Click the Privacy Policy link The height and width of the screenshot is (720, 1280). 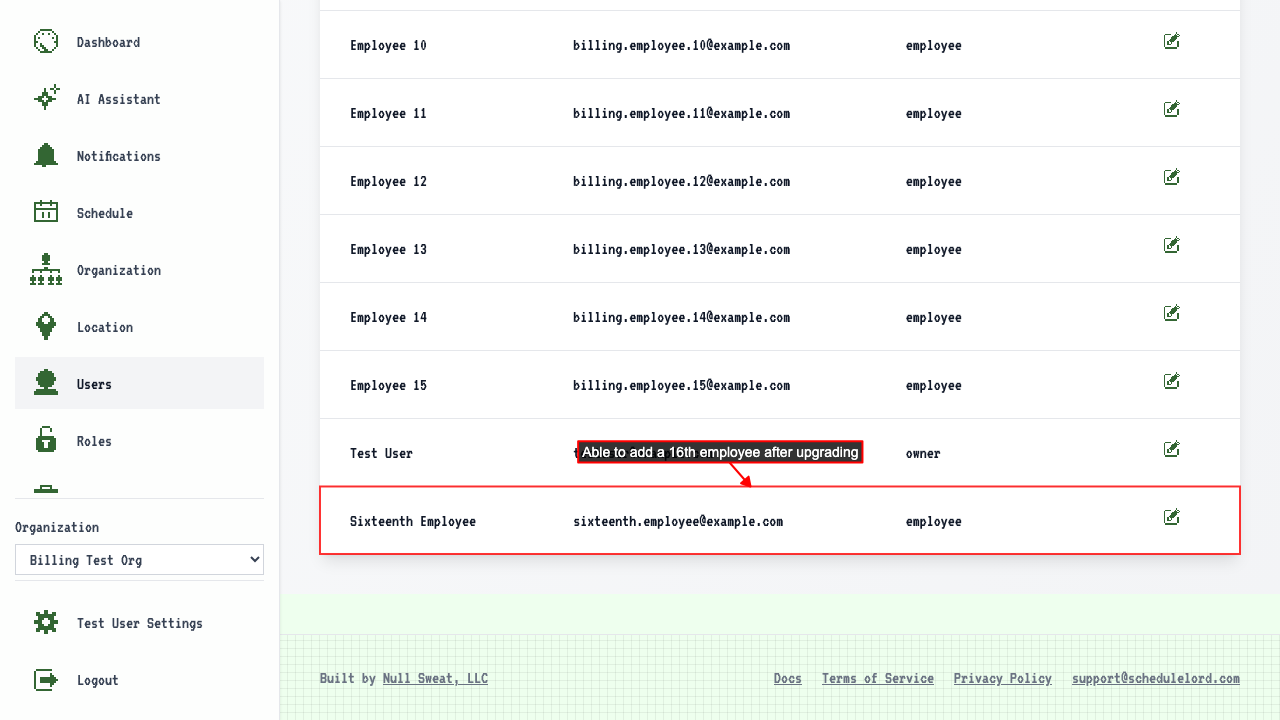click(x=1003, y=678)
